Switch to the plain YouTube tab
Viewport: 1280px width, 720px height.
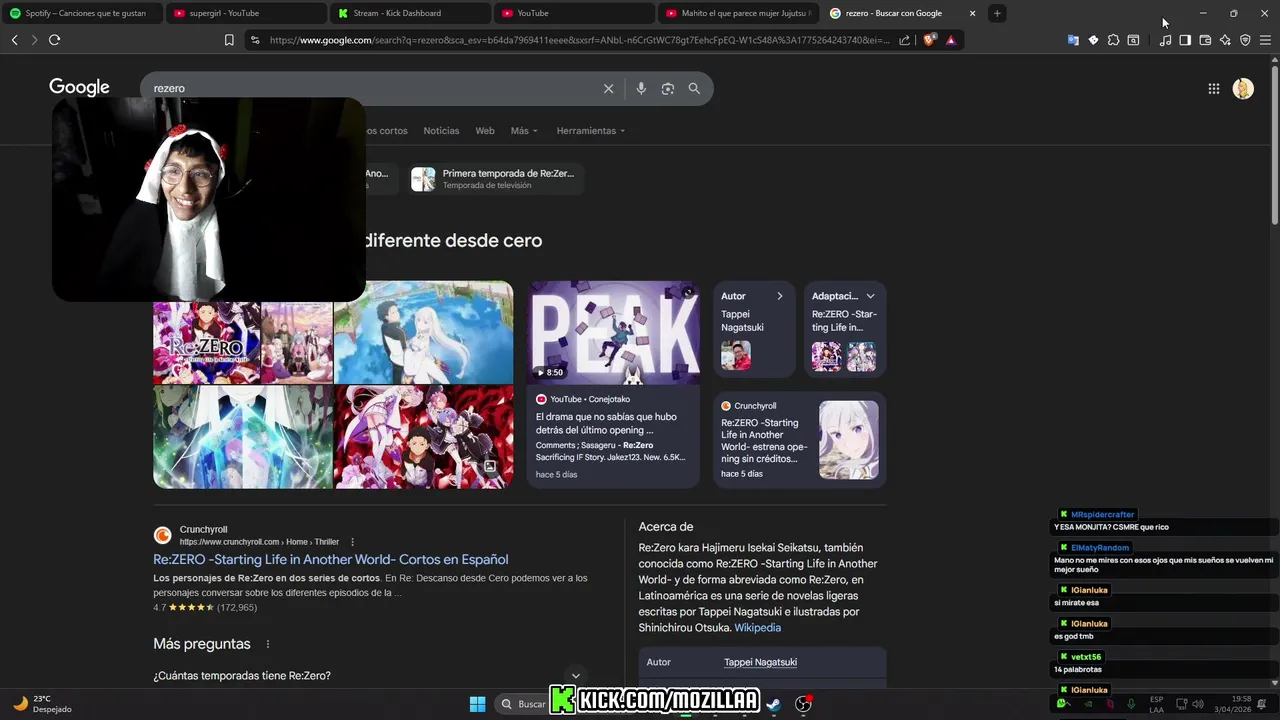pos(574,13)
